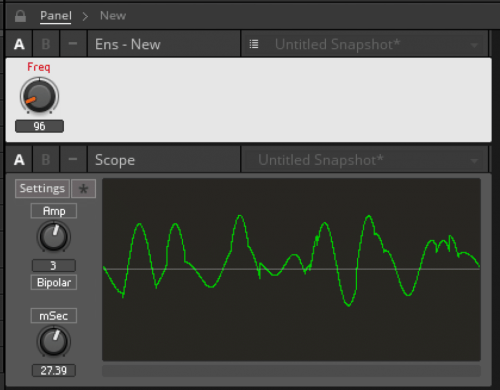Click the horizontal bar below the scope
Screen dimensions: 500x390
[x=291, y=371]
